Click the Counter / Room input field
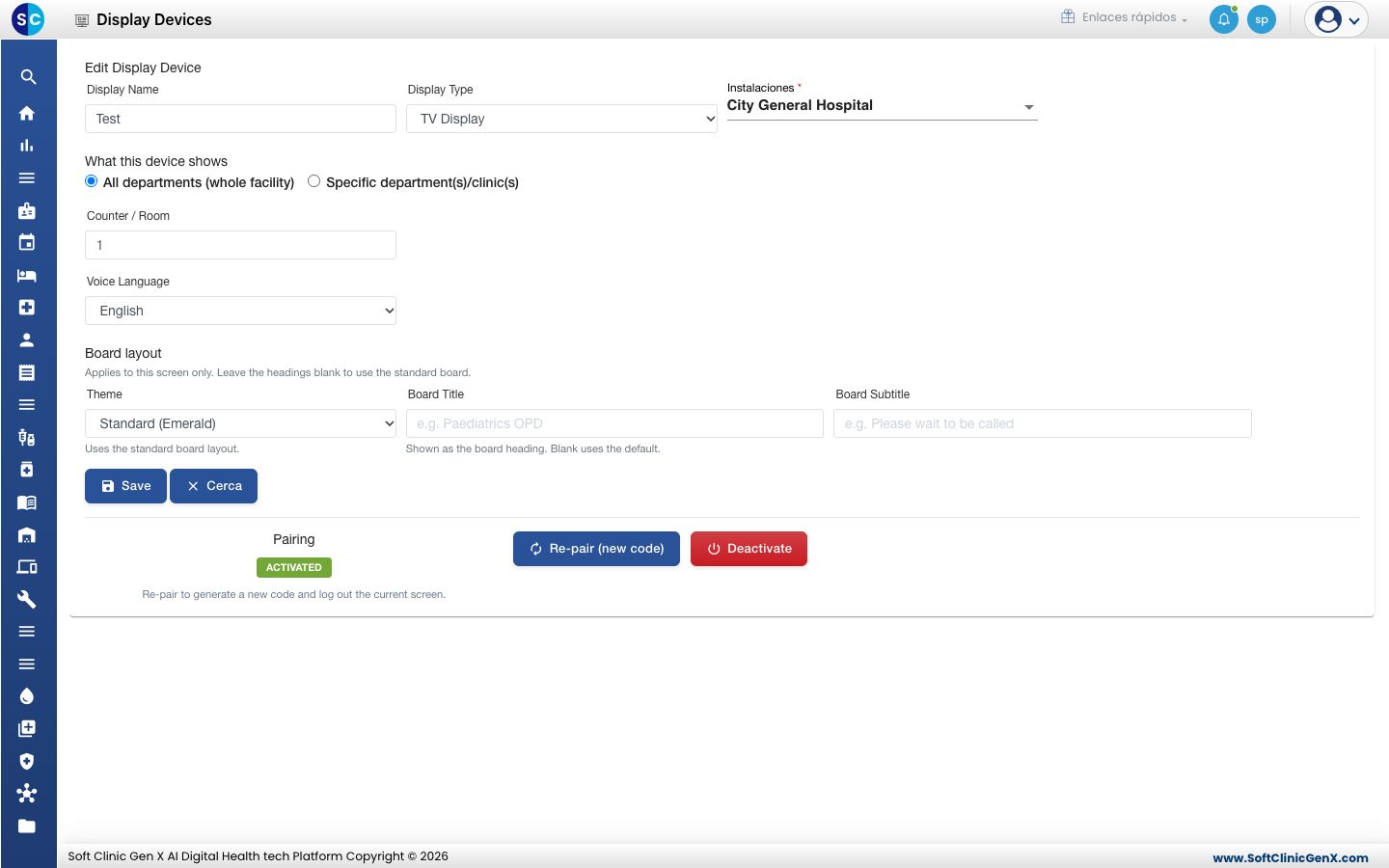1389x868 pixels. coord(240,245)
